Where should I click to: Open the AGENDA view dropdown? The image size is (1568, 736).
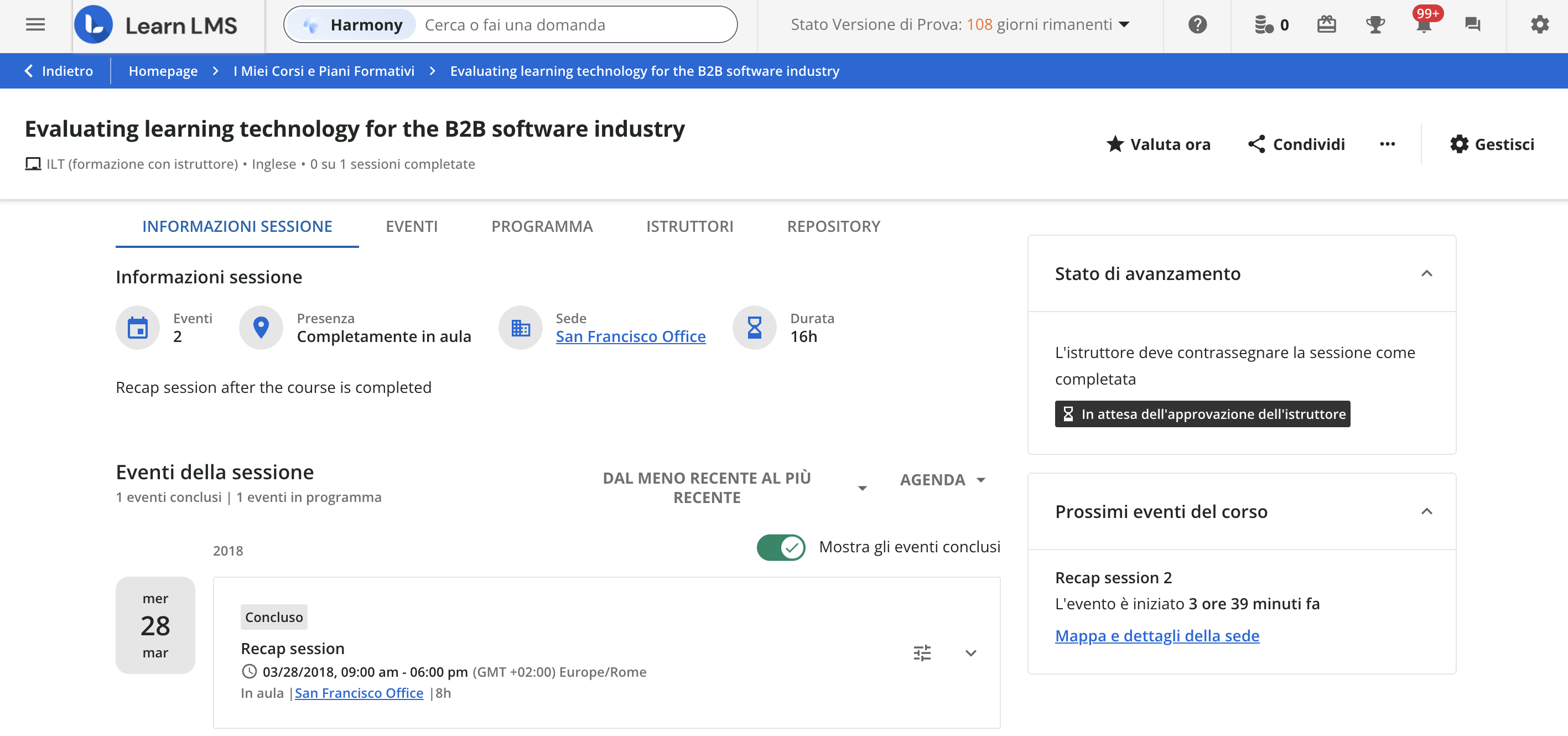942,480
